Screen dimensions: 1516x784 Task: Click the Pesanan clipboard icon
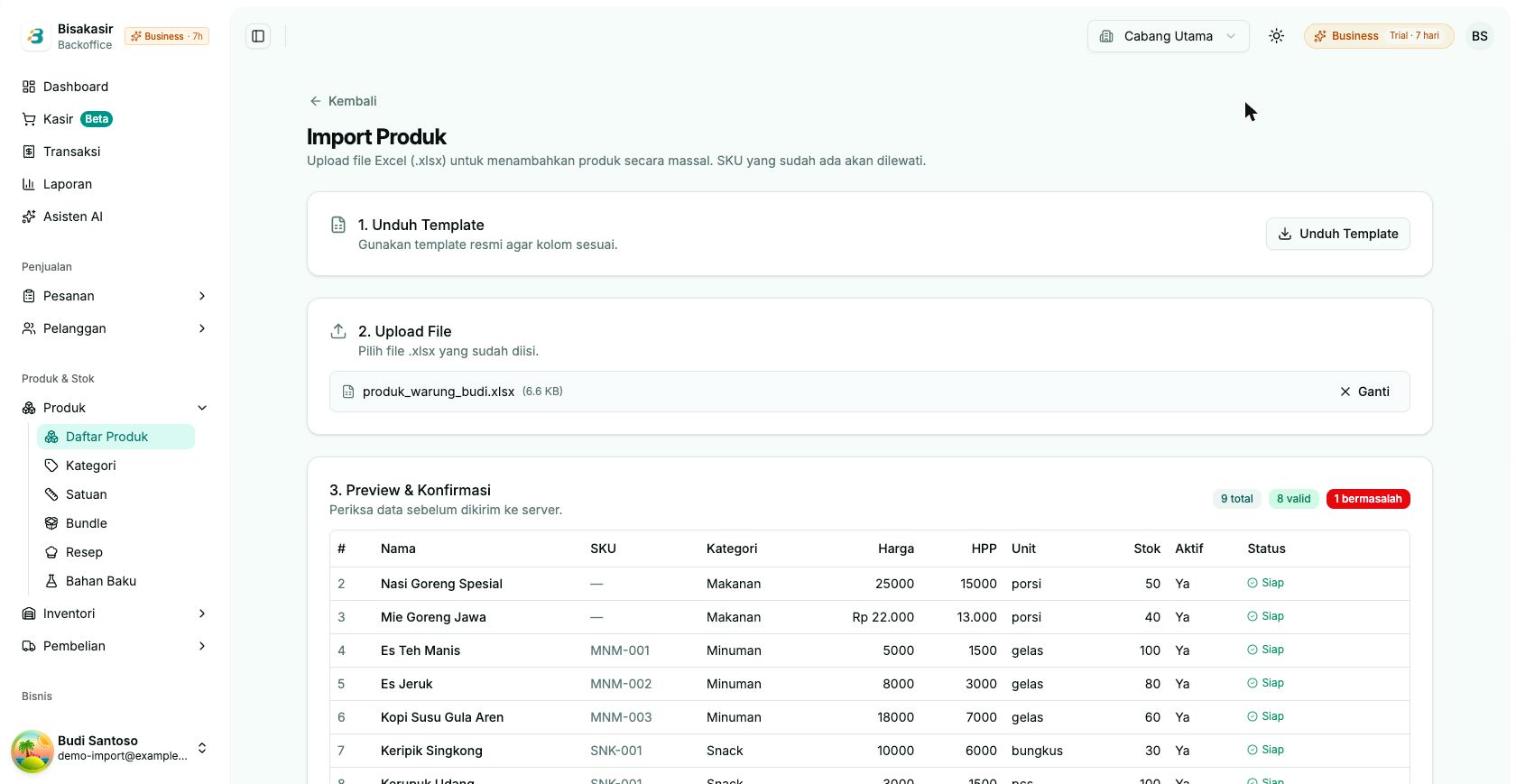29,296
